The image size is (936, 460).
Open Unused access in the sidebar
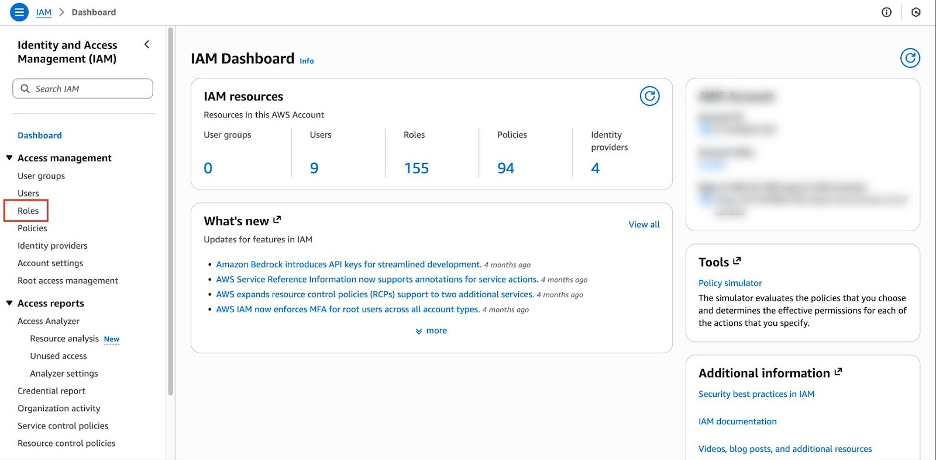pyautogui.click(x=58, y=356)
